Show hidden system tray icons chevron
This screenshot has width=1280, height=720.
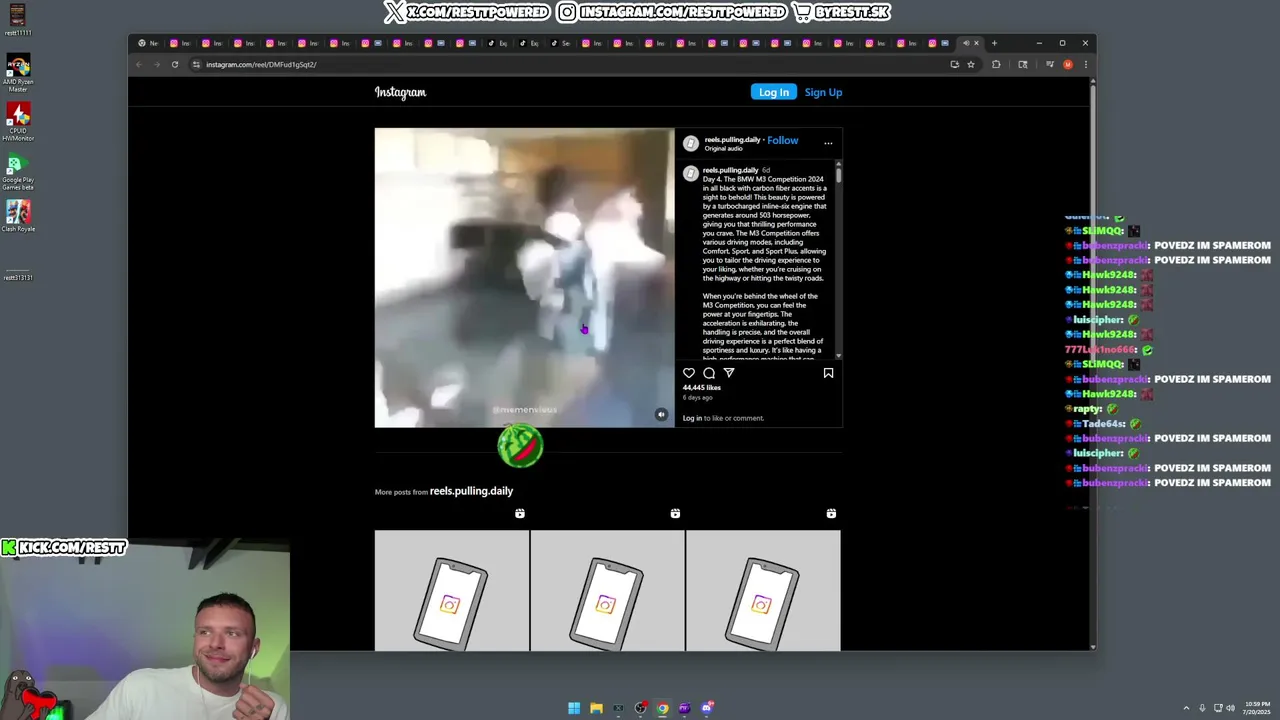tap(1186, 708)
